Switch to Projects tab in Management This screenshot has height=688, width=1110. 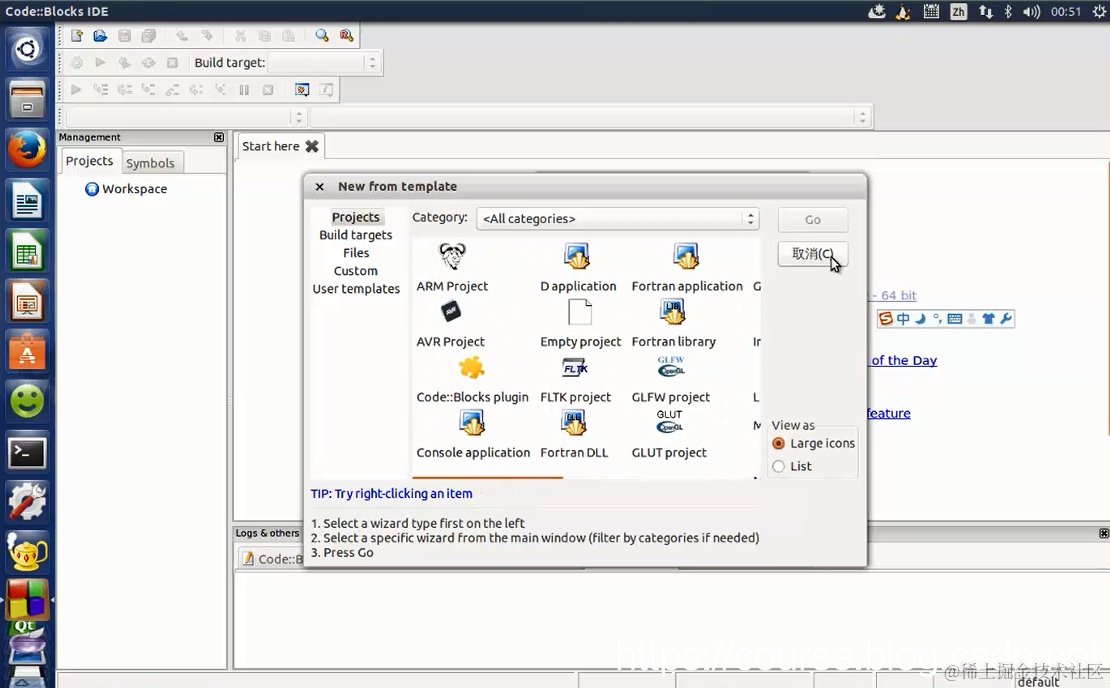(89, 161)
